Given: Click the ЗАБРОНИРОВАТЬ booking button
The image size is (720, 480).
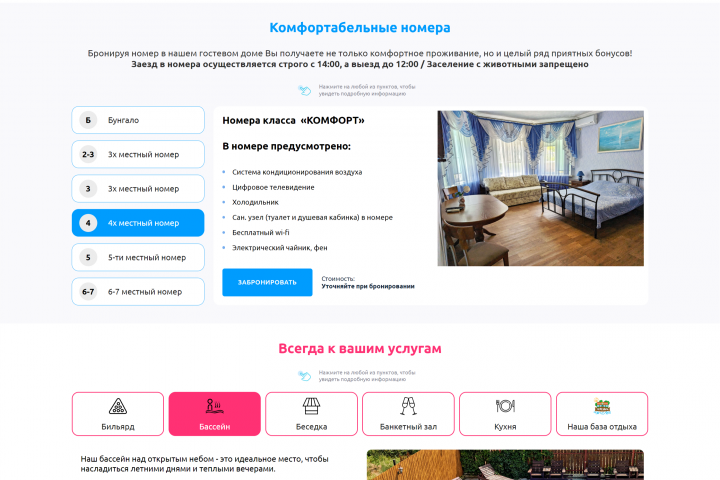Looking at the screenshot, I should [267, 282].
